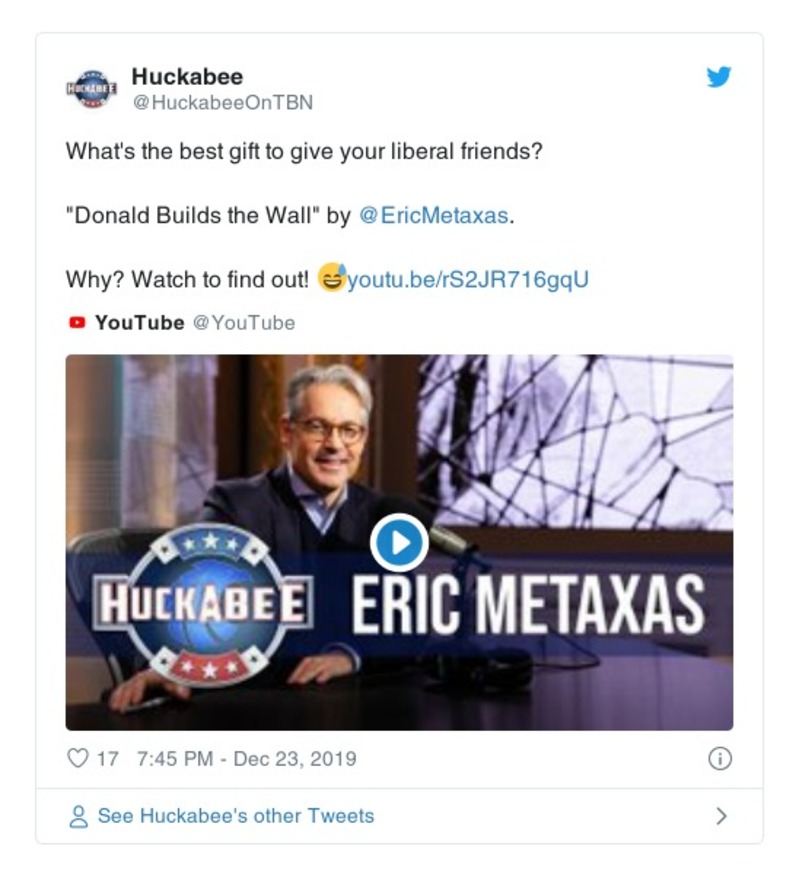Click the heart like icon

(x=78, y=758)
